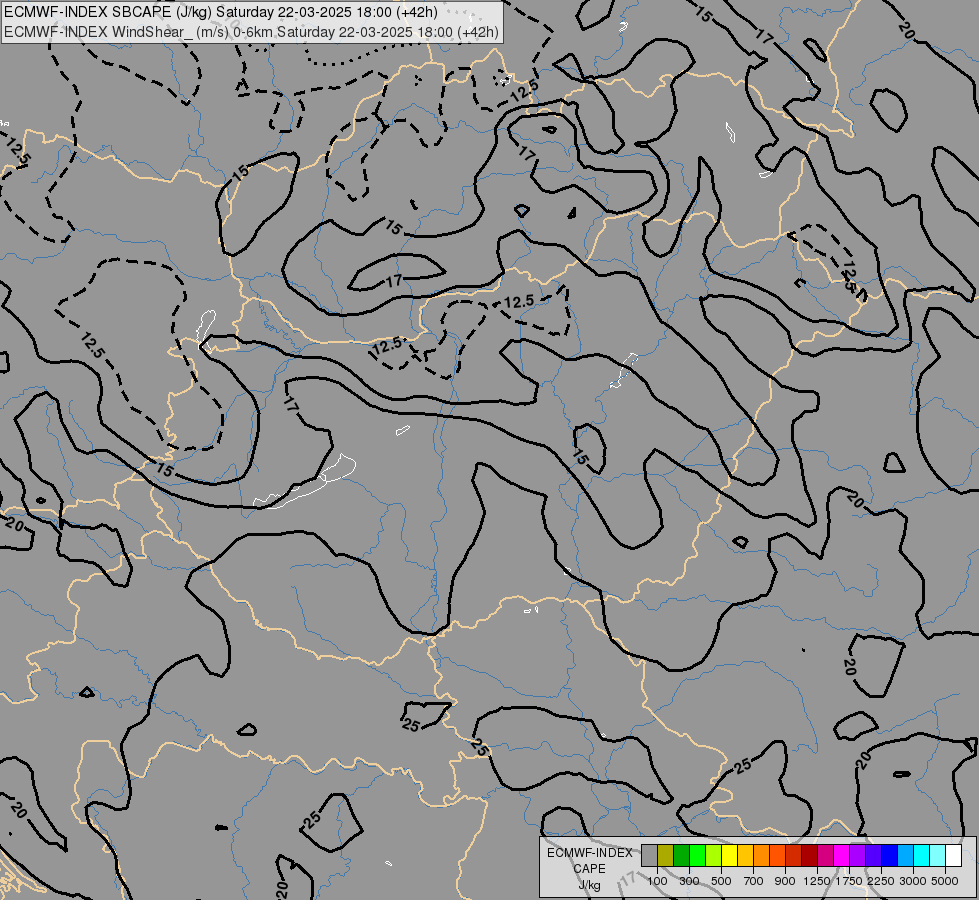Click the legend value 700
The width and height of the screenshot is (979, 900).
coord(754,881)
